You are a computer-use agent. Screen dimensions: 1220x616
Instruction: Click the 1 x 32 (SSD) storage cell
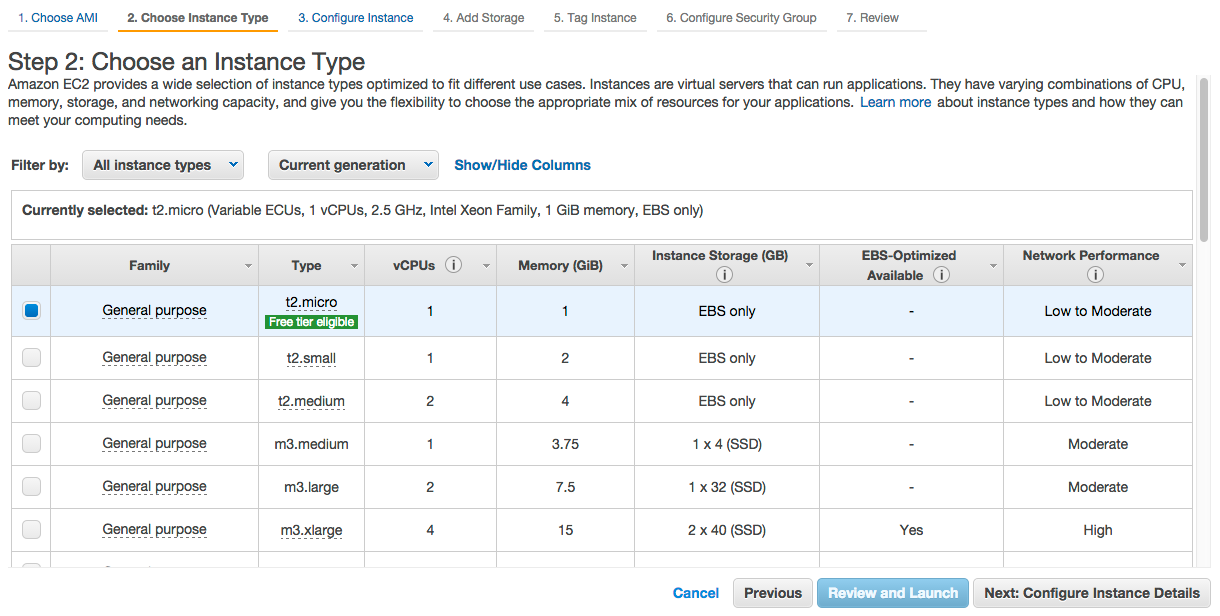(x=727, y=487)
